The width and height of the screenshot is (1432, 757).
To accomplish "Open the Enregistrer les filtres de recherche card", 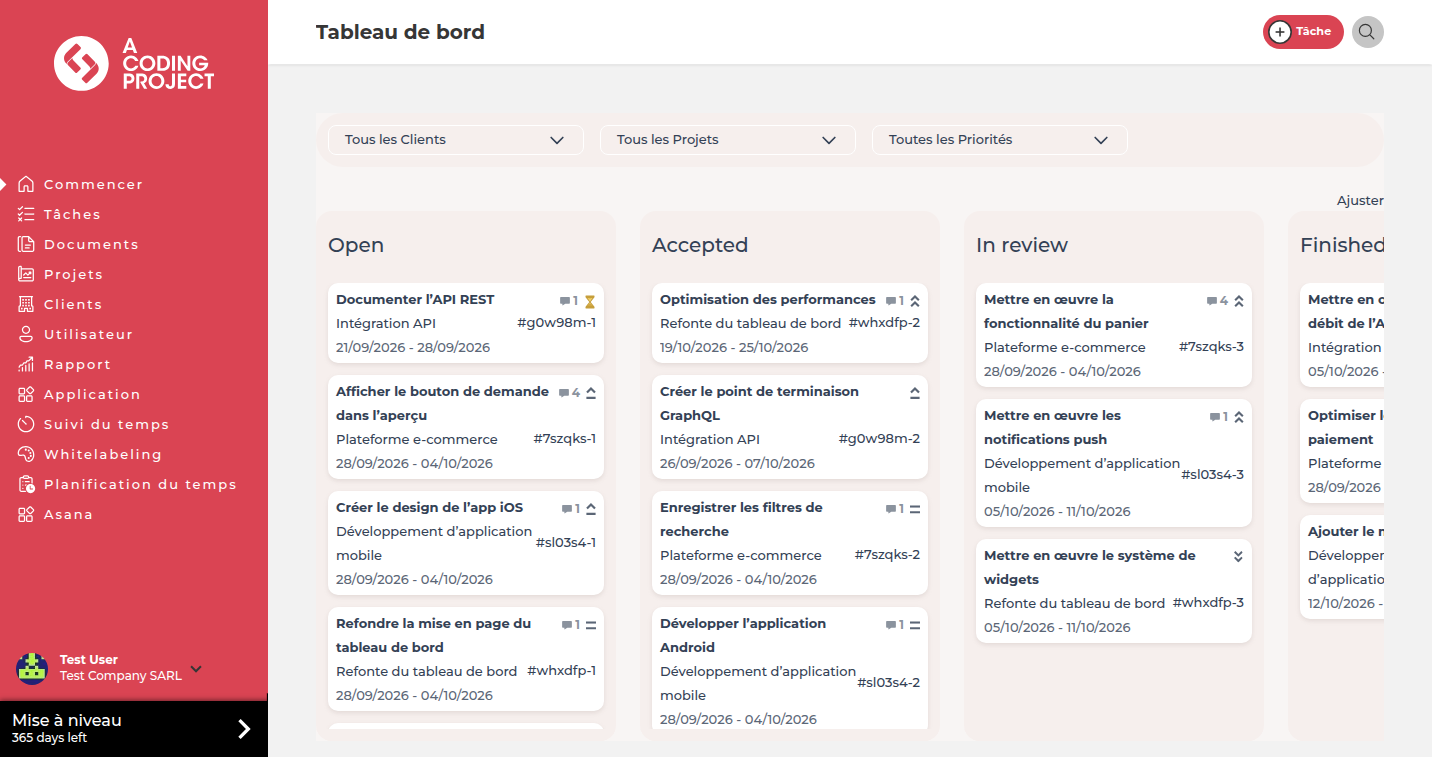I will point(790,542).
